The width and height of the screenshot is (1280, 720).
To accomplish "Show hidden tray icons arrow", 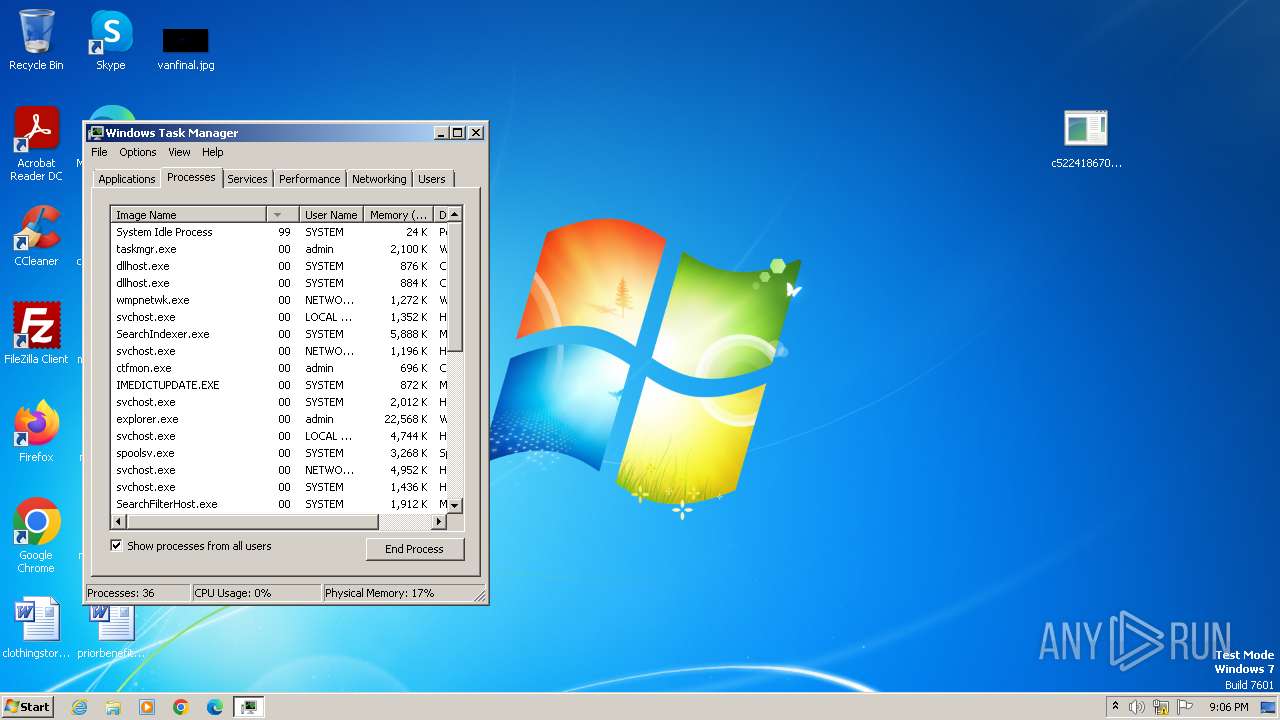I will 1115,706.
